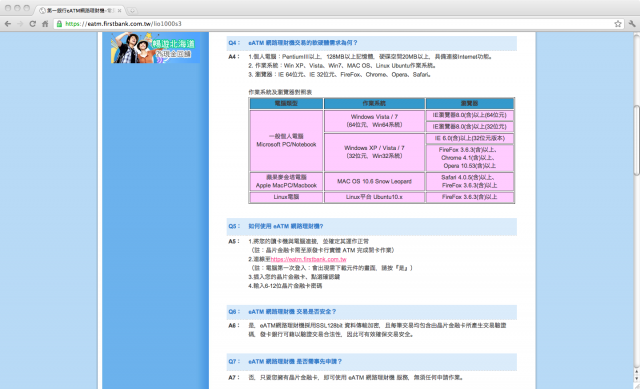Click the Linux Ubuntu10.x table cell
The height and width of the screenshot is (389, 640).
coord(374,197)
